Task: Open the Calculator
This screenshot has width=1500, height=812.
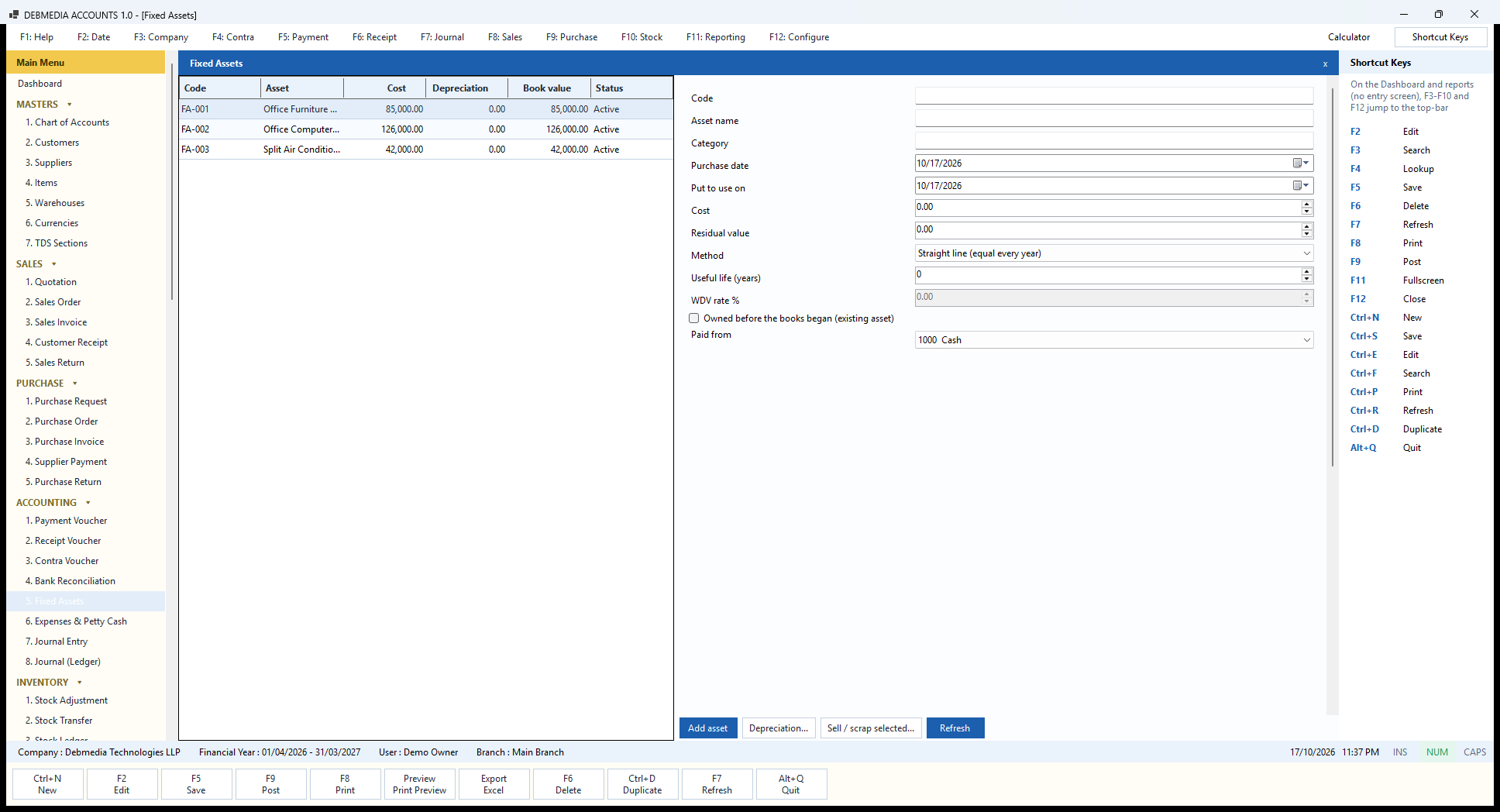Action: 1348,37
